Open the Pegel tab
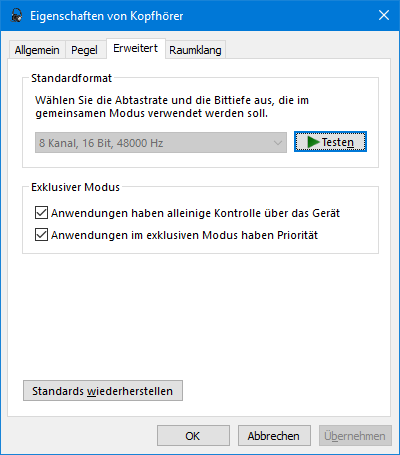Screen dimensions: 400x455 click(x=84, y=50)
